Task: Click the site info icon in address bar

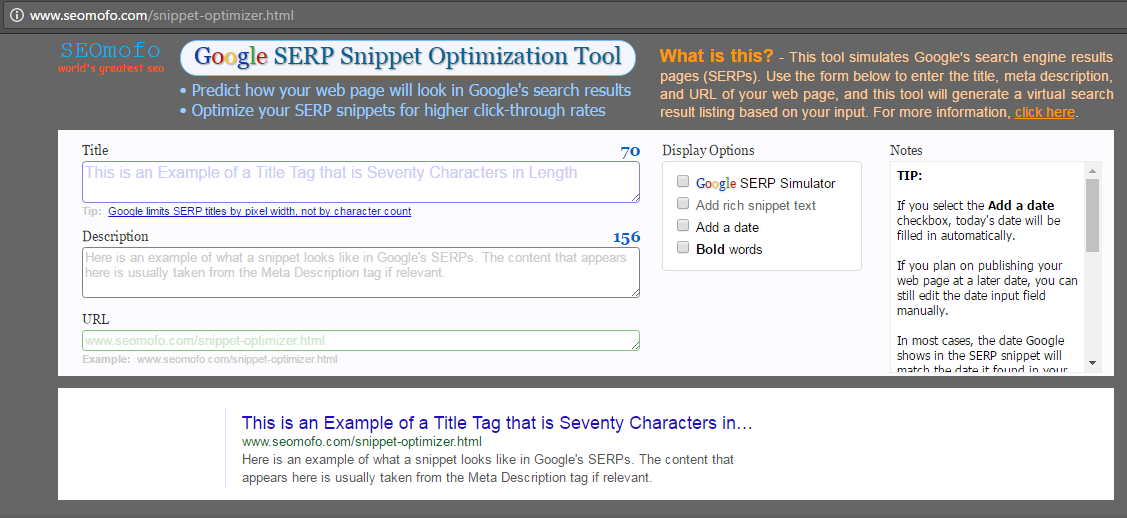Action: [16, 15]
